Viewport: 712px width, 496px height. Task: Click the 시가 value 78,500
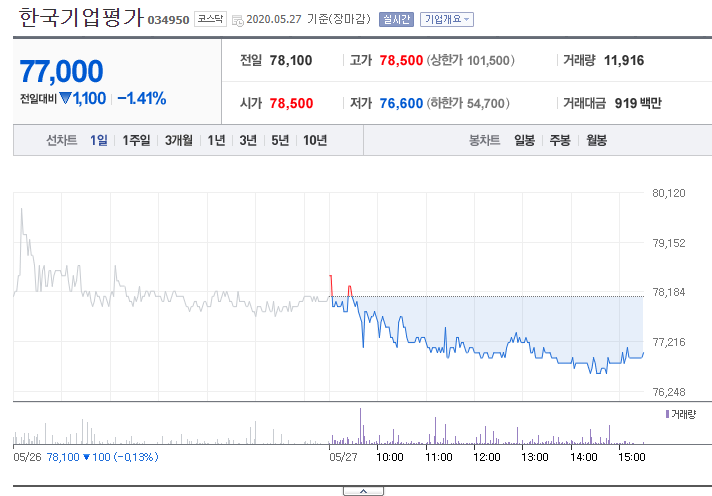pos(291,104)
